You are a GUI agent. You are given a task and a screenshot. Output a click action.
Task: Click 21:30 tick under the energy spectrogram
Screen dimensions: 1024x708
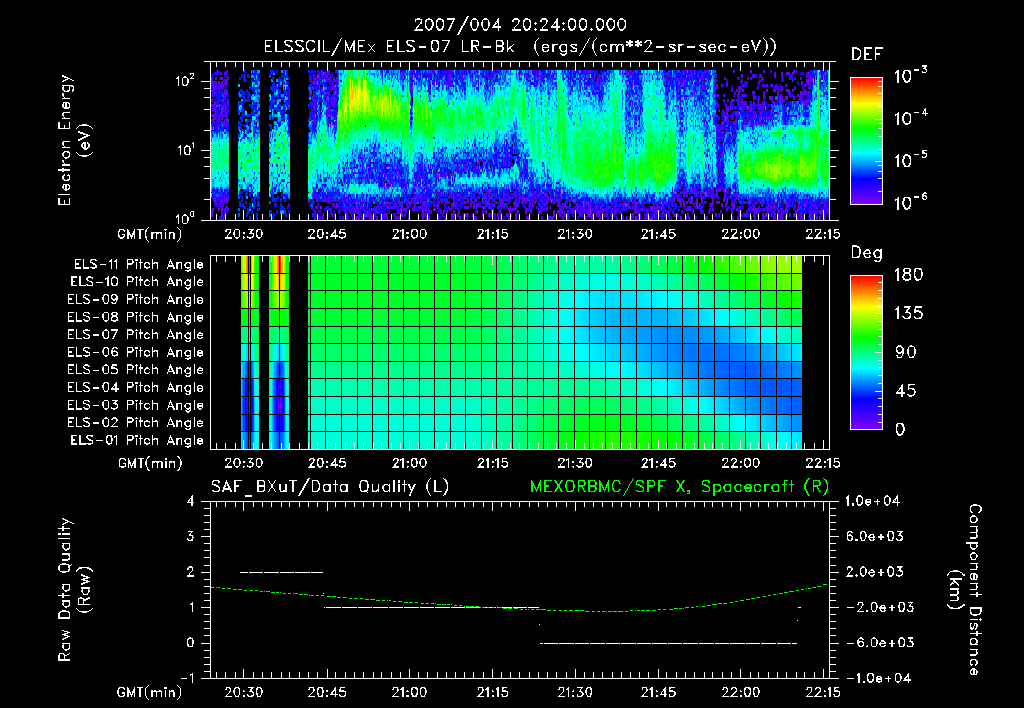(x=575, y=234)
